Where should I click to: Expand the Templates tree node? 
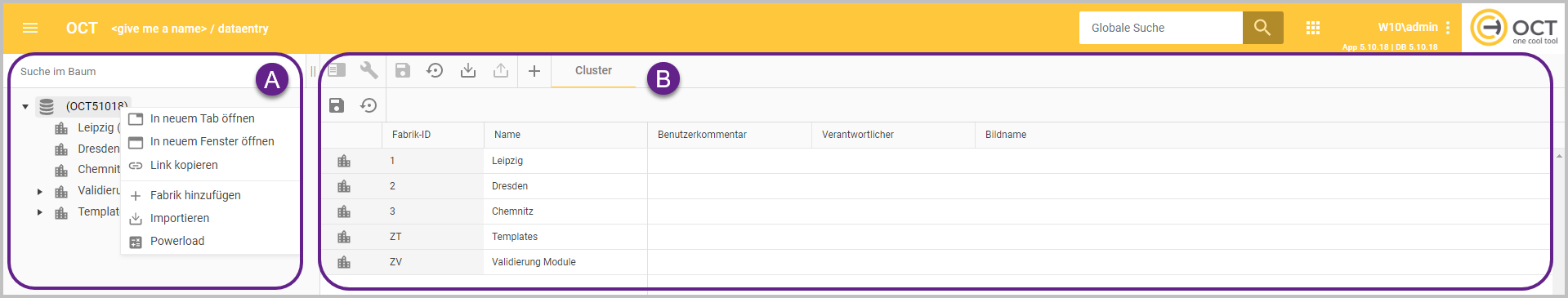39,212
